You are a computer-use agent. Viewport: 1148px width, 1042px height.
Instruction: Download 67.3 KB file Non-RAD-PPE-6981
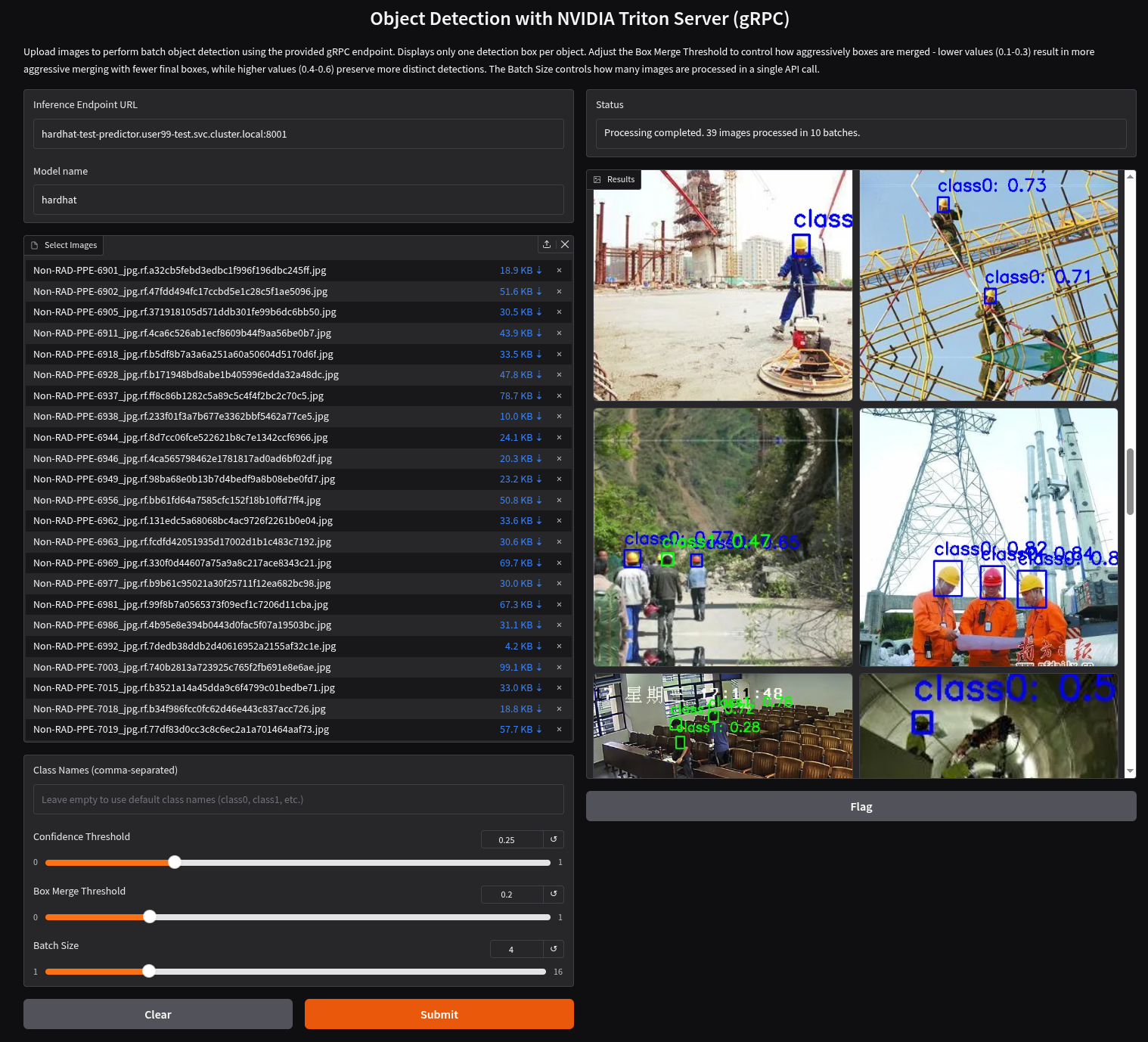tap(520, 604)
